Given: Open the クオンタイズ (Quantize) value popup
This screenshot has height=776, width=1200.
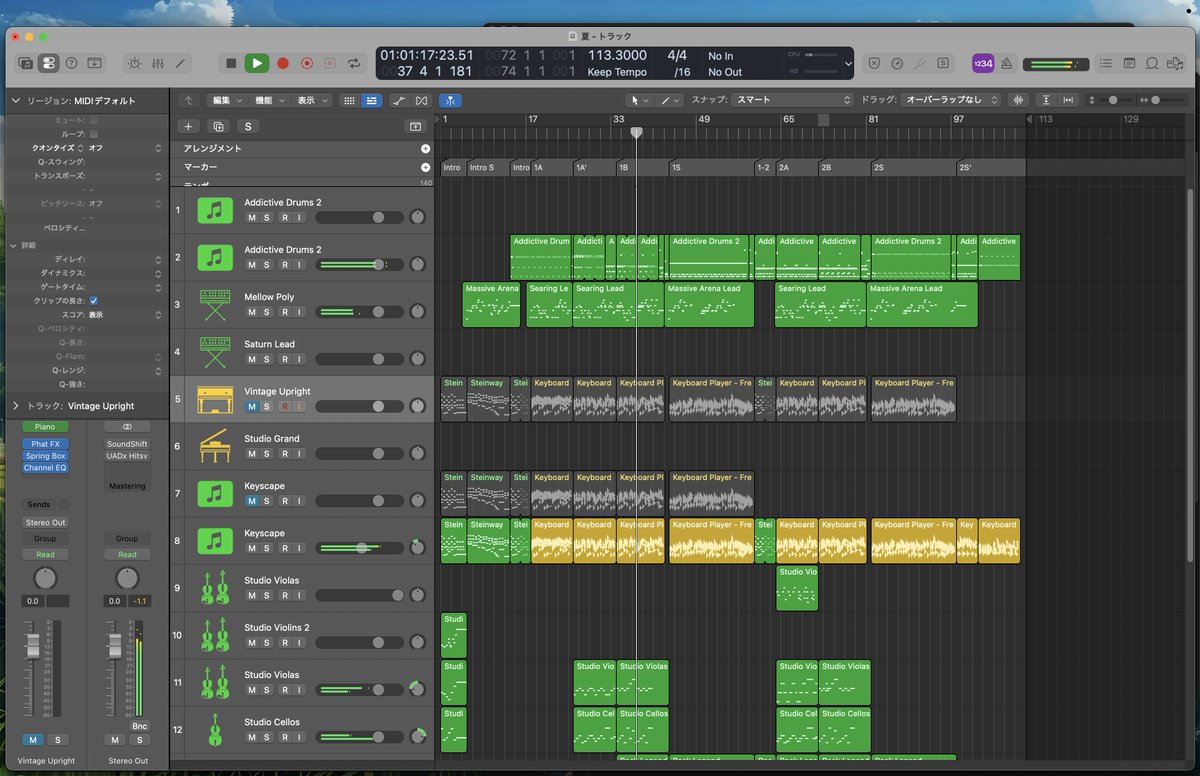Looking at the screenshot, I should (x=126, y=148).
